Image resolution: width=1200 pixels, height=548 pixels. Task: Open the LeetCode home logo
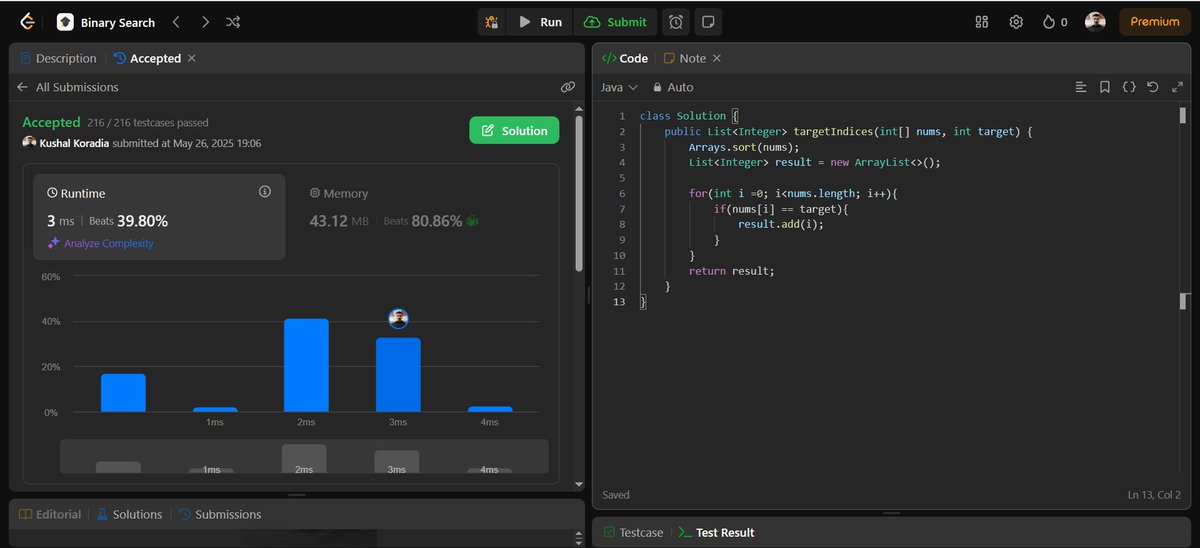[x=26, y=21]
